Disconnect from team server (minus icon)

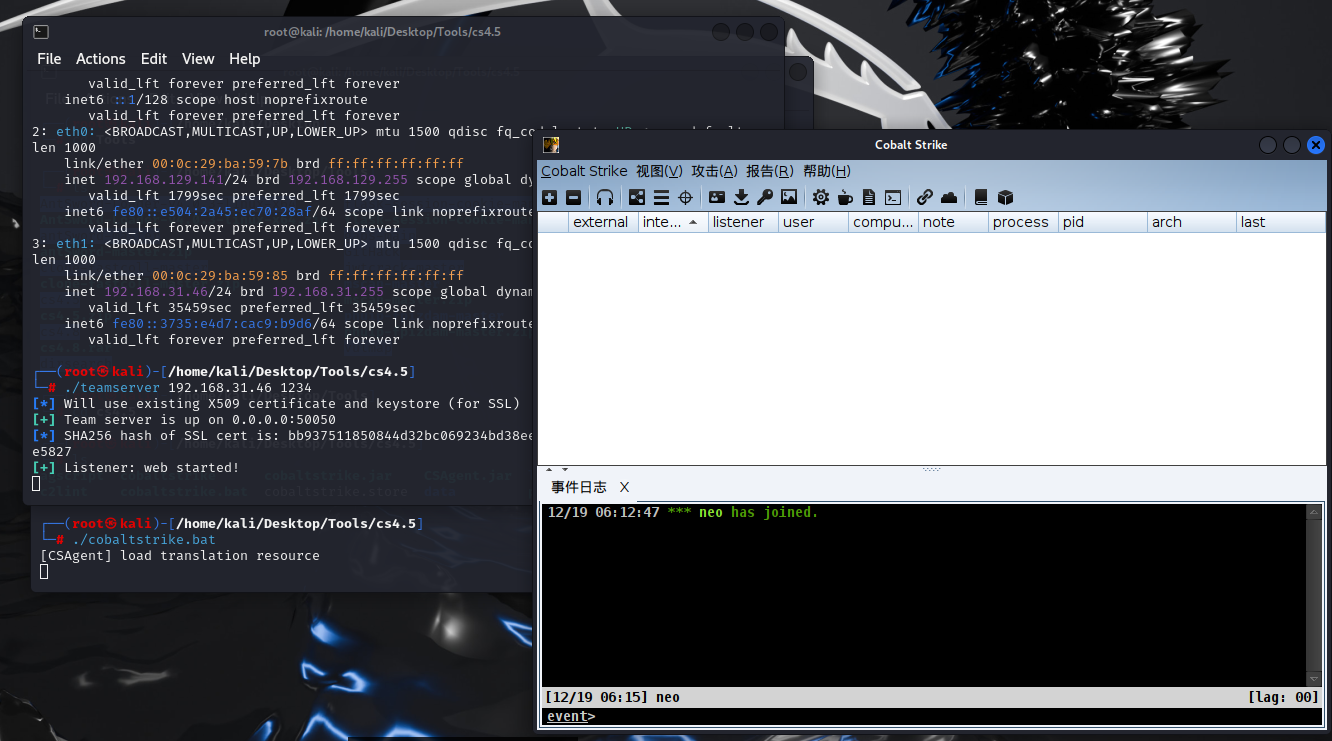tap(573, 198)
